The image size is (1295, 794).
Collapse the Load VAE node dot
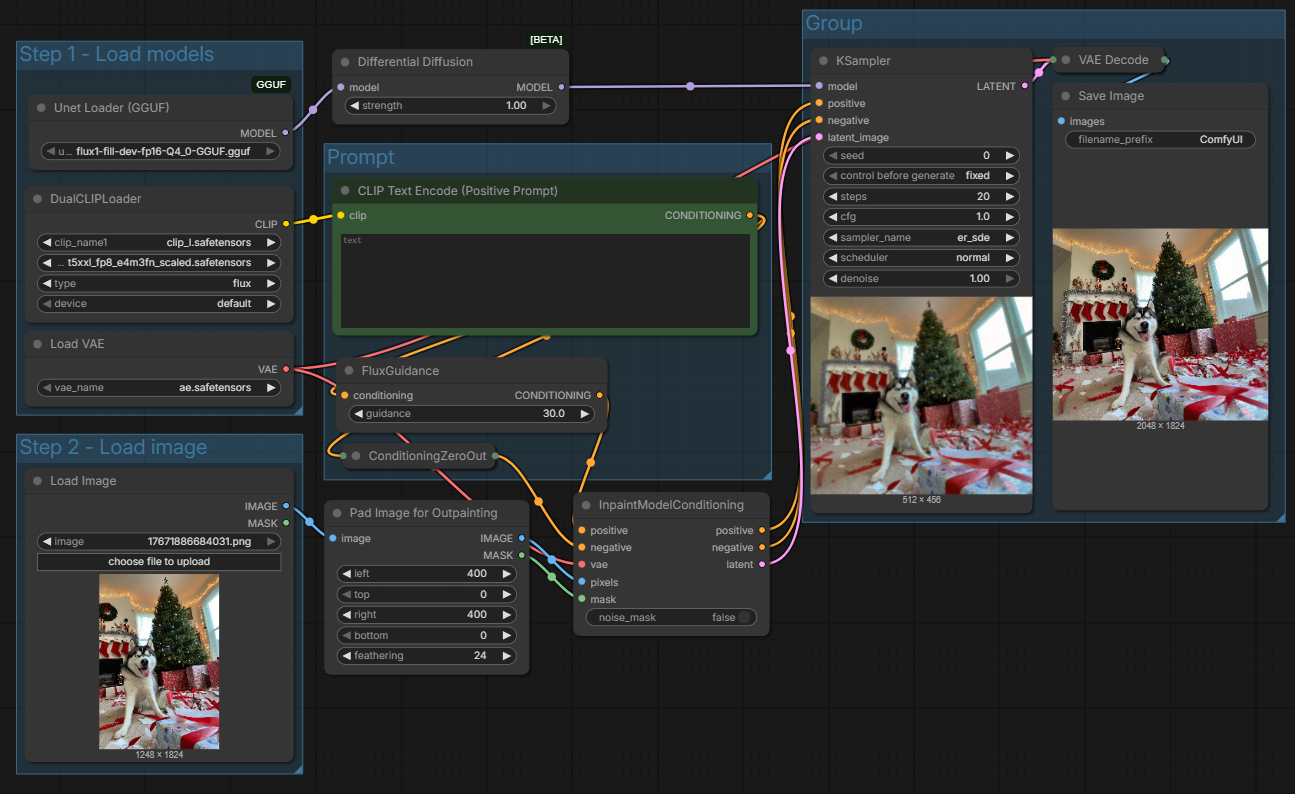(38, 344)
